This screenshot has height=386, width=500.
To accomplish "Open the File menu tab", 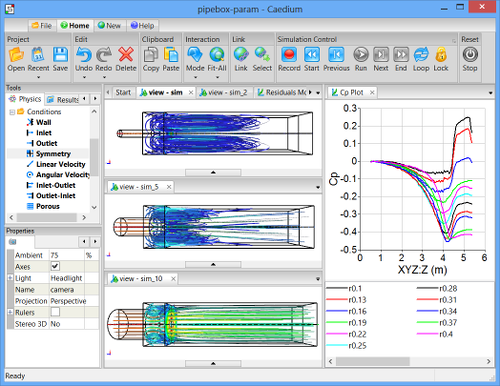I will [42, 26].
